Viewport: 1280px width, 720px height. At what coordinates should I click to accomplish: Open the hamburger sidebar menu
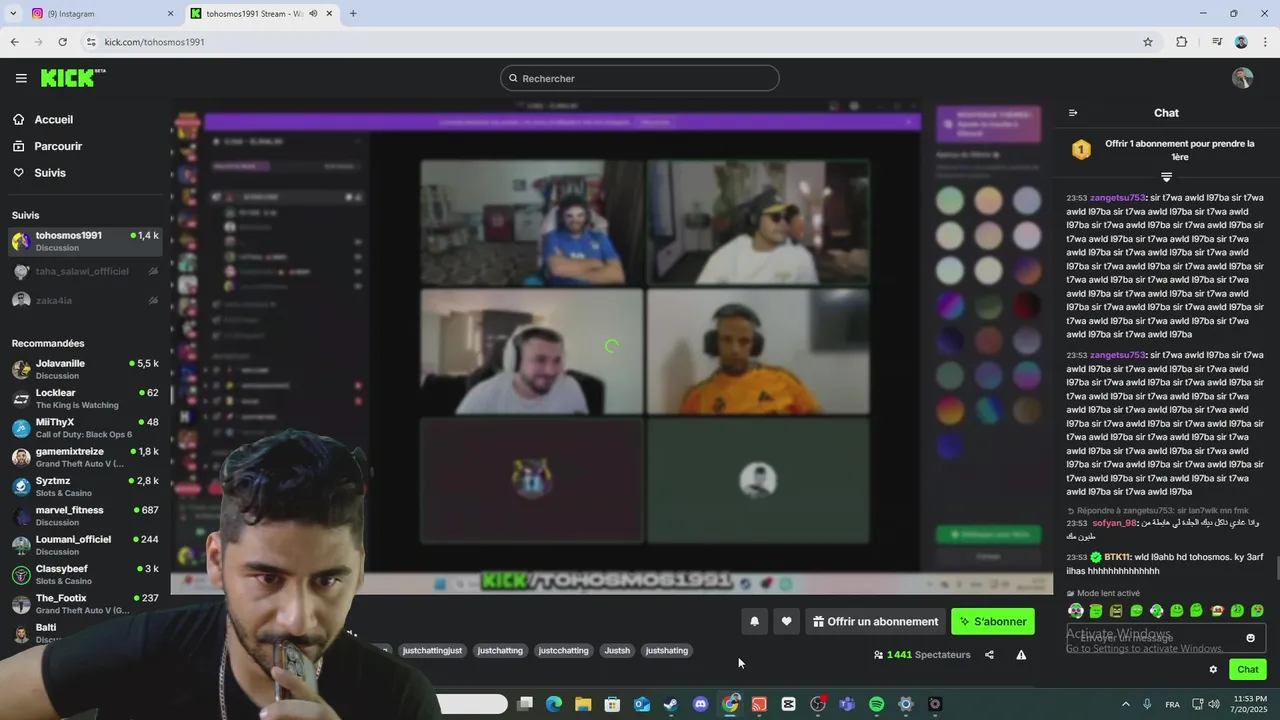point(21,78)
